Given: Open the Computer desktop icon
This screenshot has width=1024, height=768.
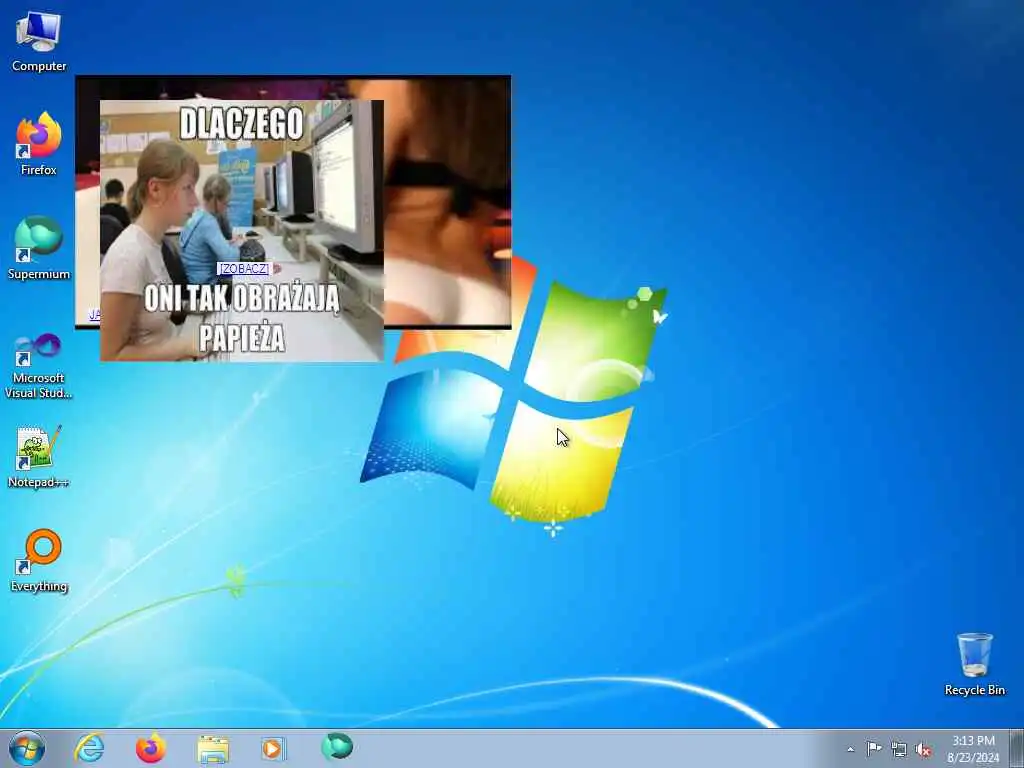Looking at the screenshot, I should (x=39, y=41).
